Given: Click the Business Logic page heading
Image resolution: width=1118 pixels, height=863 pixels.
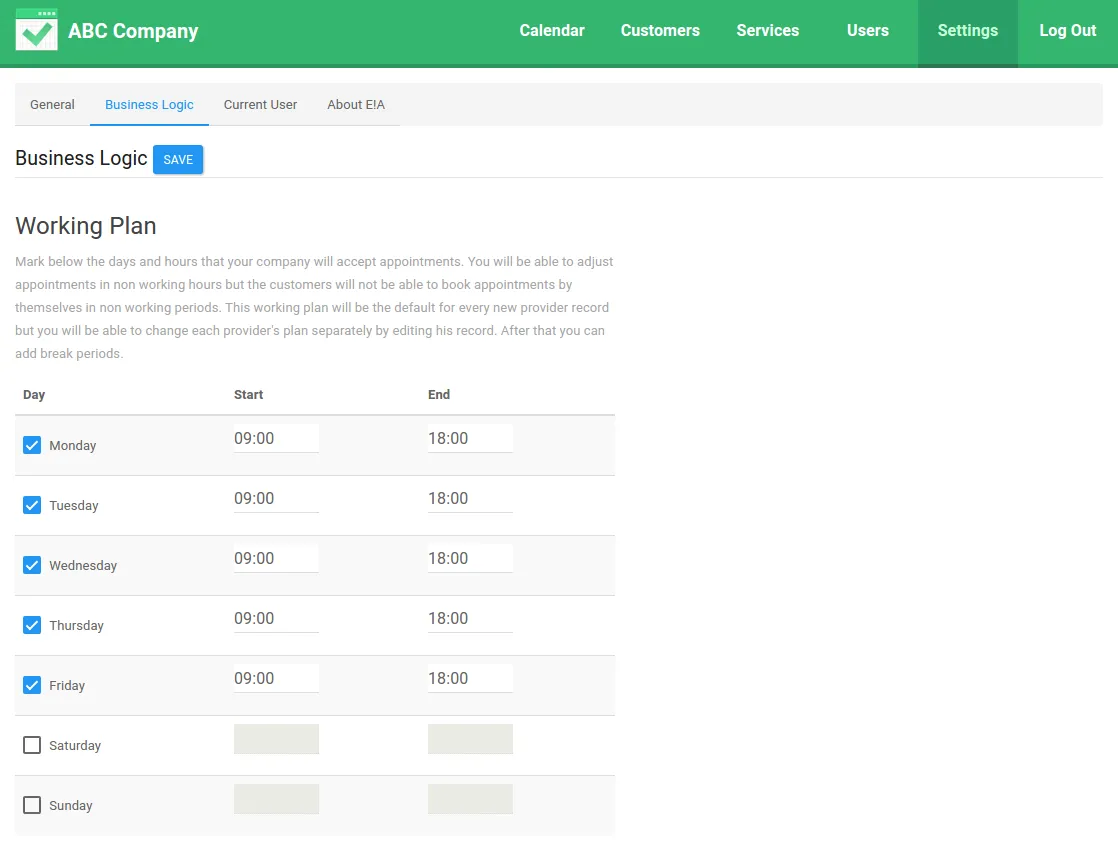Looking at the screenshot, I should pos(81,158).
